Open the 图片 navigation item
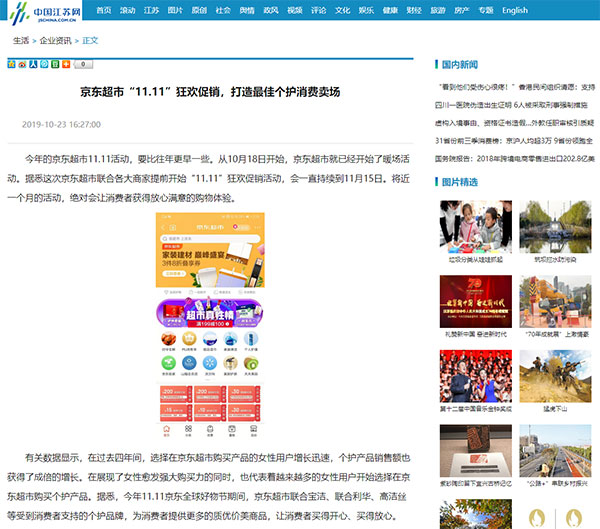This screenshot has height=529, width=600. pyautogui.click(x=175, y=10)
